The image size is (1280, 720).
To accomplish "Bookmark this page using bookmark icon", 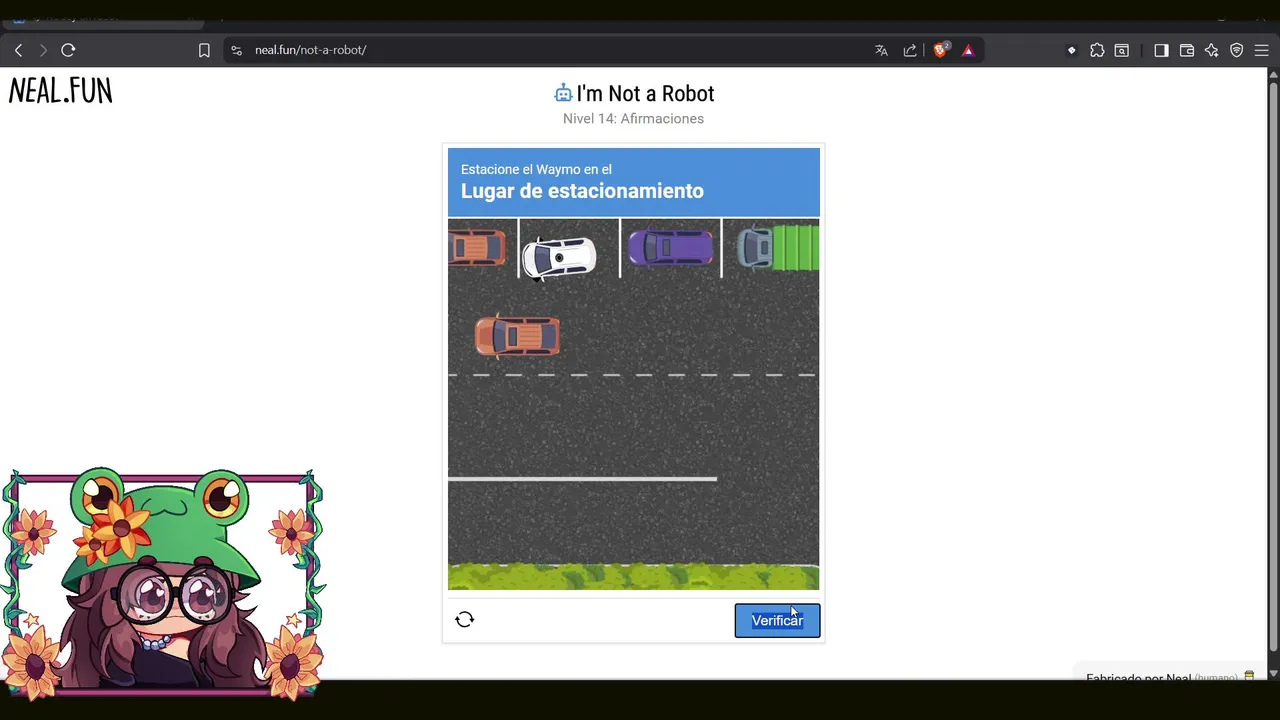I will tap(204, 50).
